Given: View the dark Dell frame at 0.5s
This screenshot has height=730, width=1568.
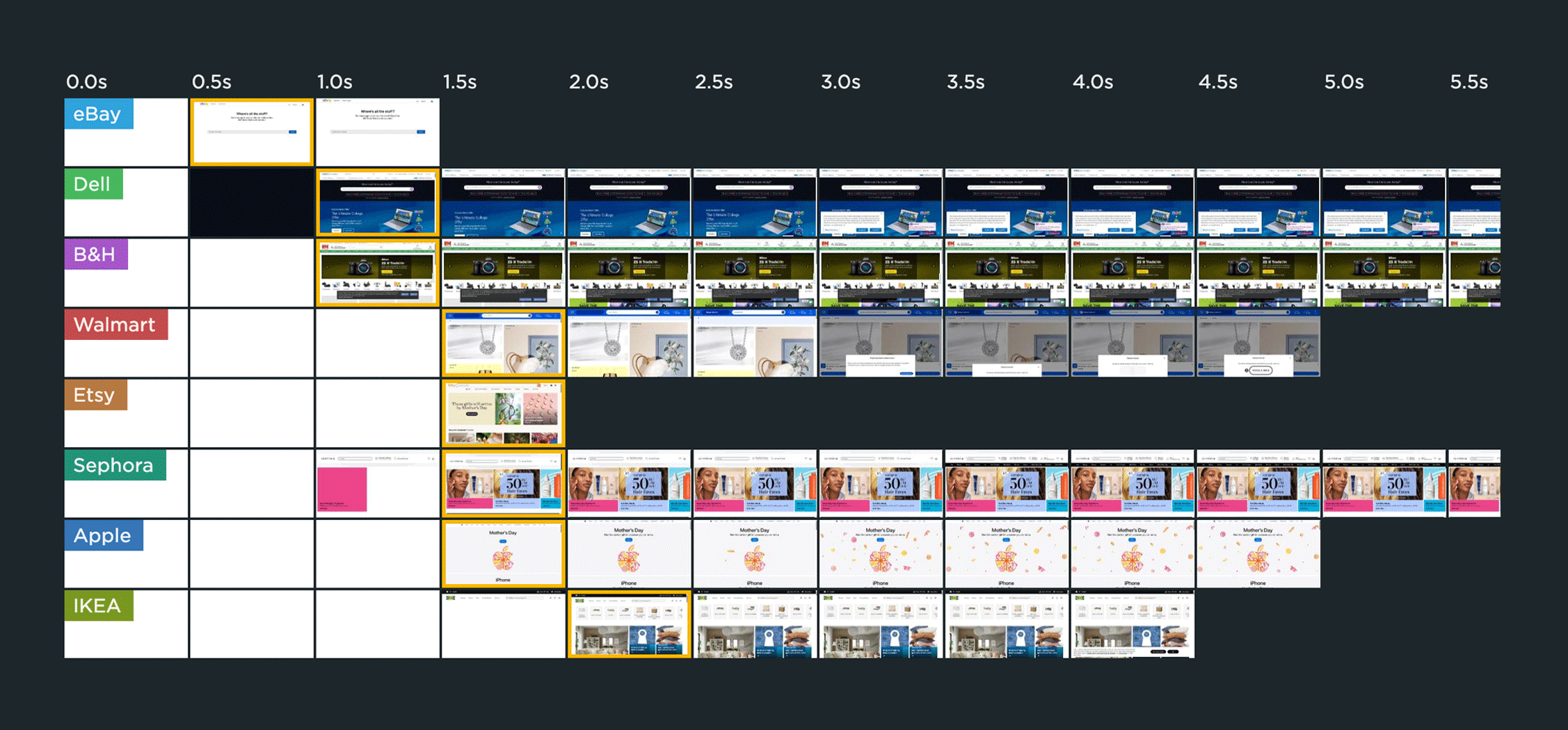Looking at the screenshot, I should (x=252, y=202).
